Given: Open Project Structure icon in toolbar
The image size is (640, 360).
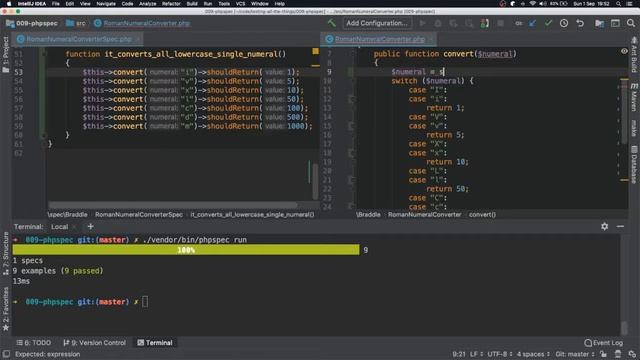Looking at the screenshot, I should (599, 23).
